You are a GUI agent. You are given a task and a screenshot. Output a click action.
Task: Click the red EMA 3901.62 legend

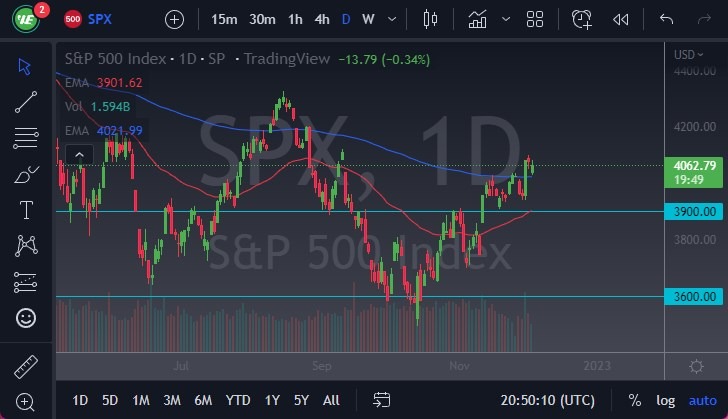104,83
